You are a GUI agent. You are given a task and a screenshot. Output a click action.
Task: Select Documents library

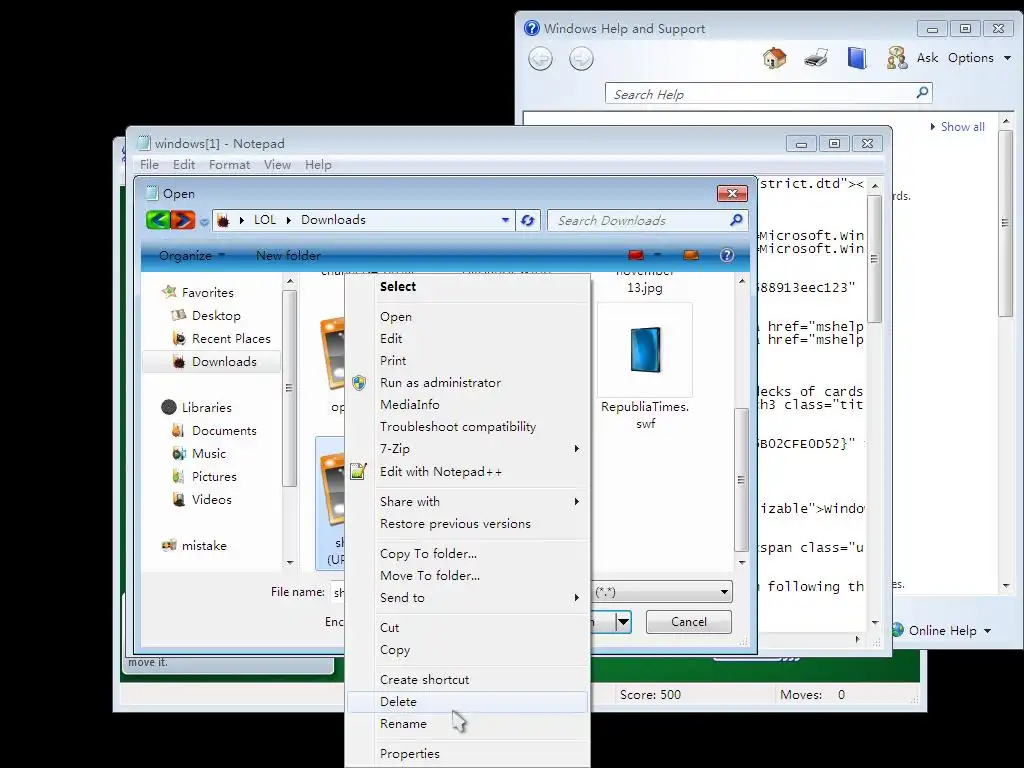point(224,430)
